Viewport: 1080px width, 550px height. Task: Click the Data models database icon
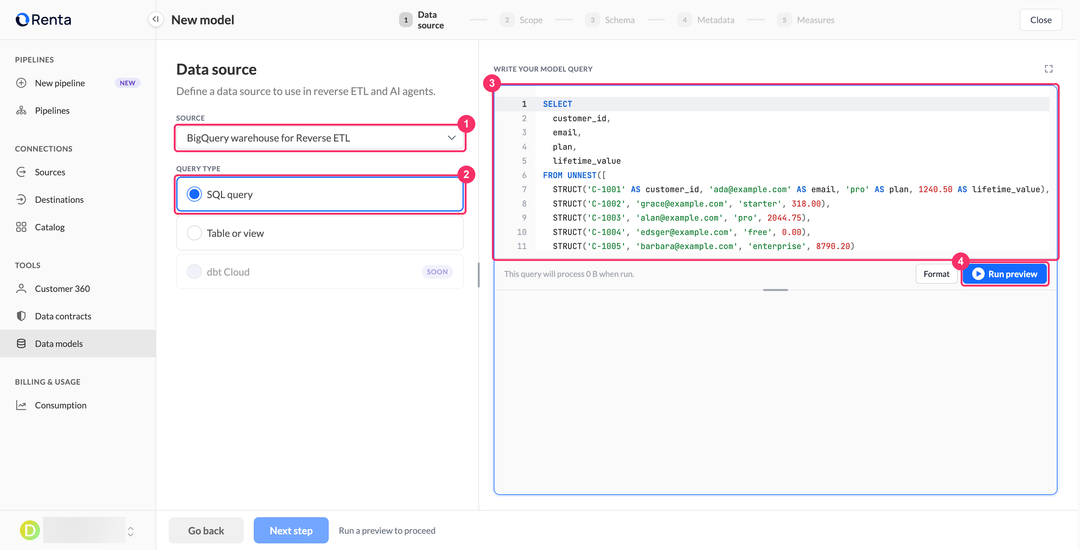(x=21, y=343)
